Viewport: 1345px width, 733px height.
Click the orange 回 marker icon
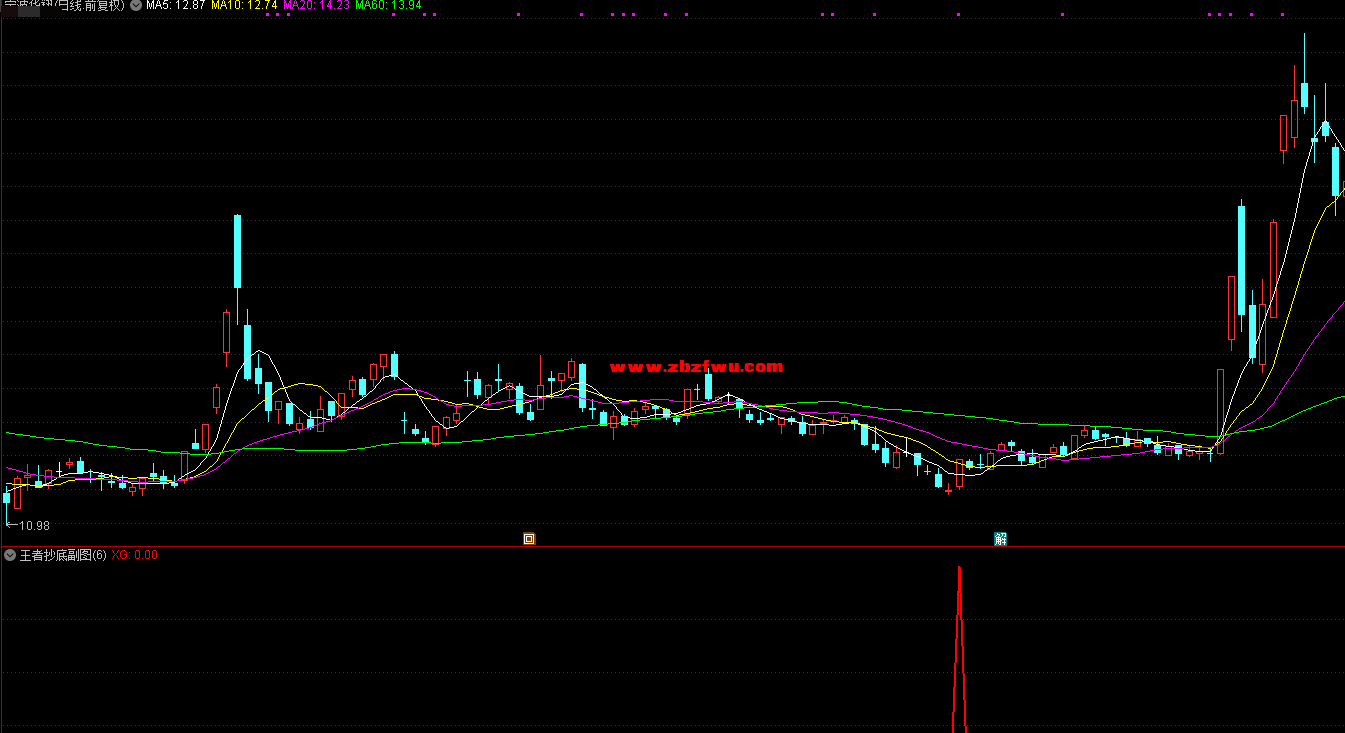pos(529,539)
